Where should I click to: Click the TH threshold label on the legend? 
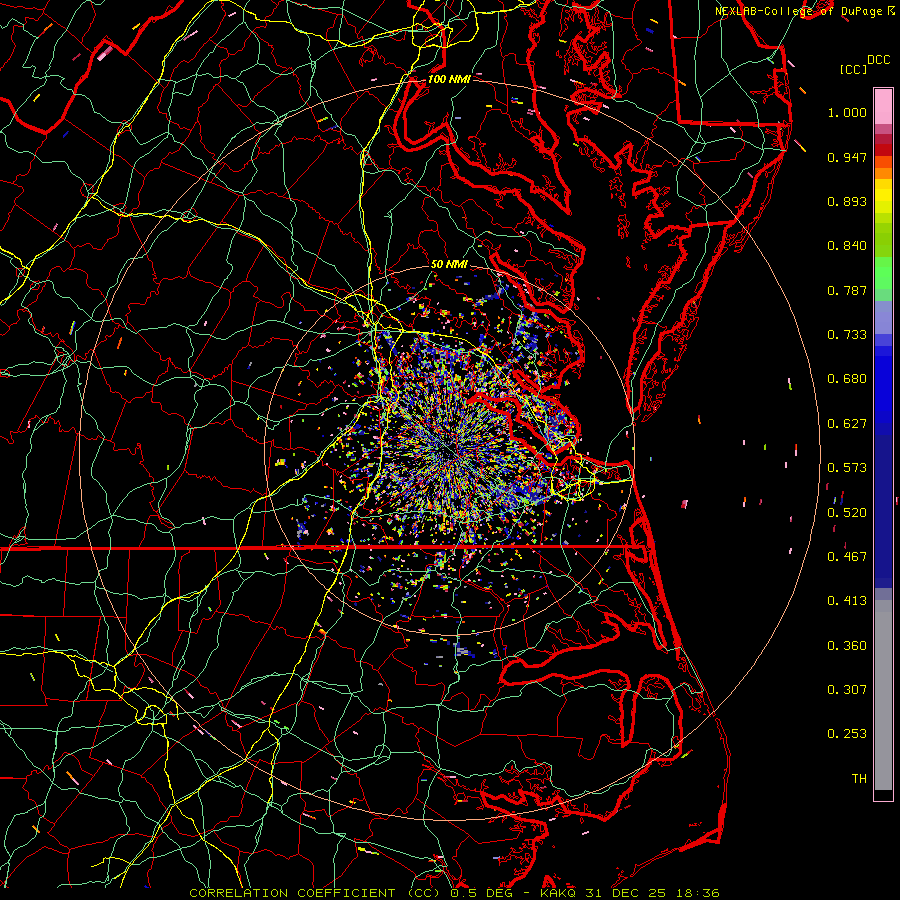tap(859, 779)
